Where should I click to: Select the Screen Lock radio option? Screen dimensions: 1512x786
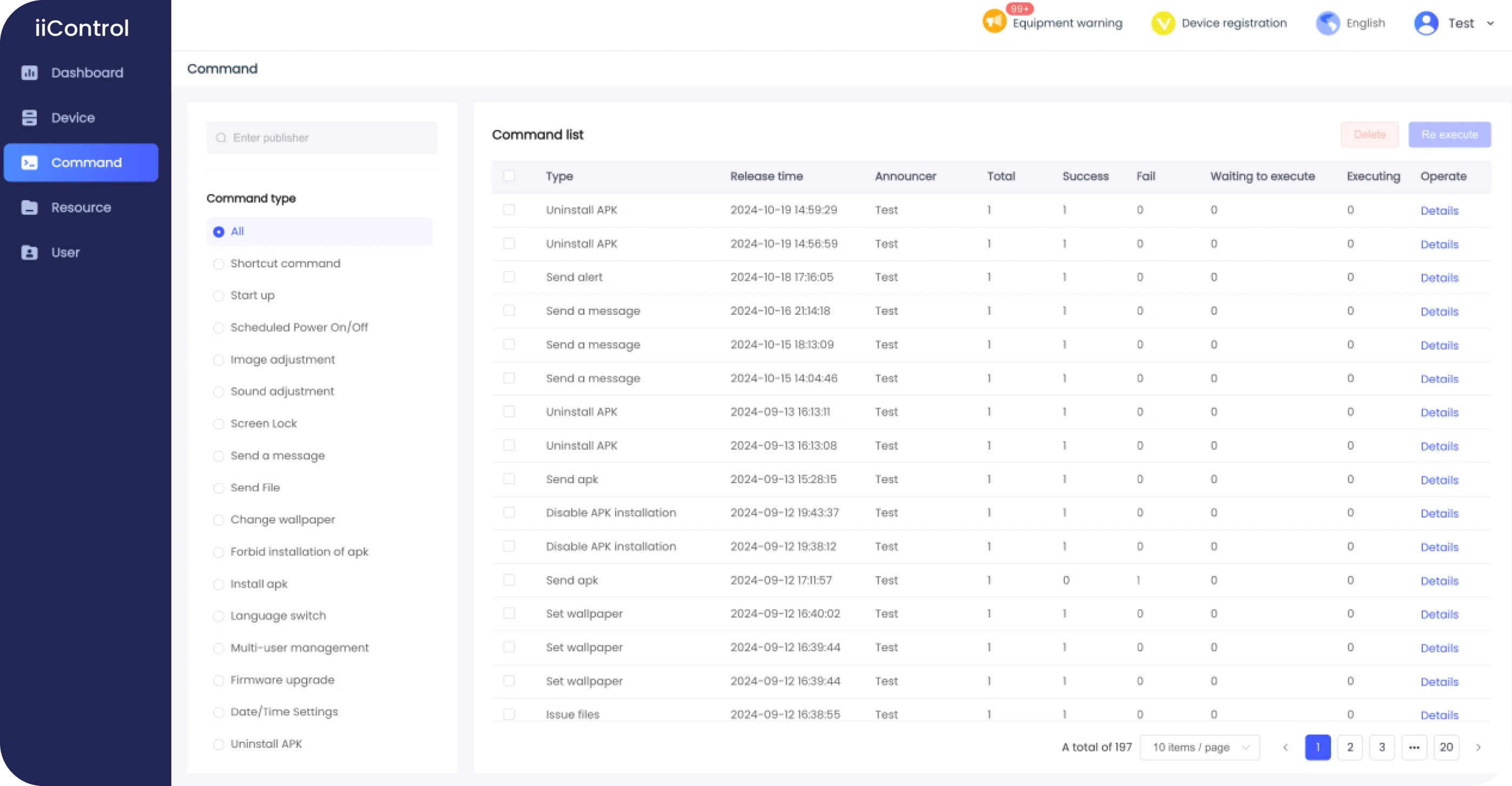click(x=219, y=424)
